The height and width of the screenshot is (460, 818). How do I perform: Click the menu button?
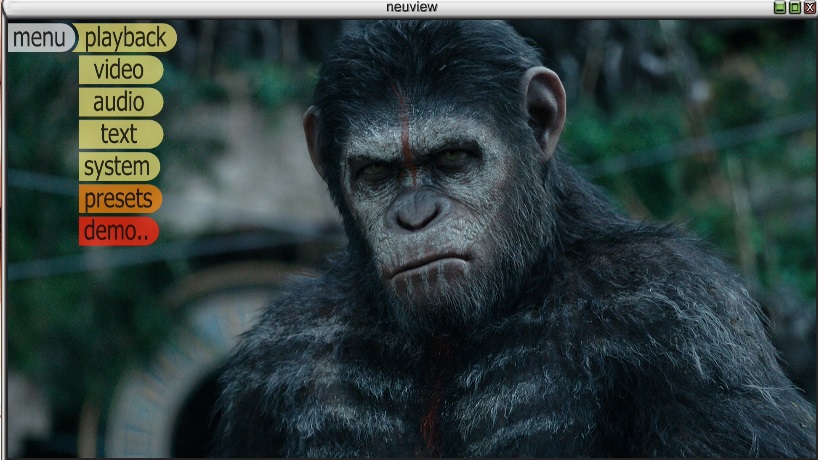click(x=41, y=38)
